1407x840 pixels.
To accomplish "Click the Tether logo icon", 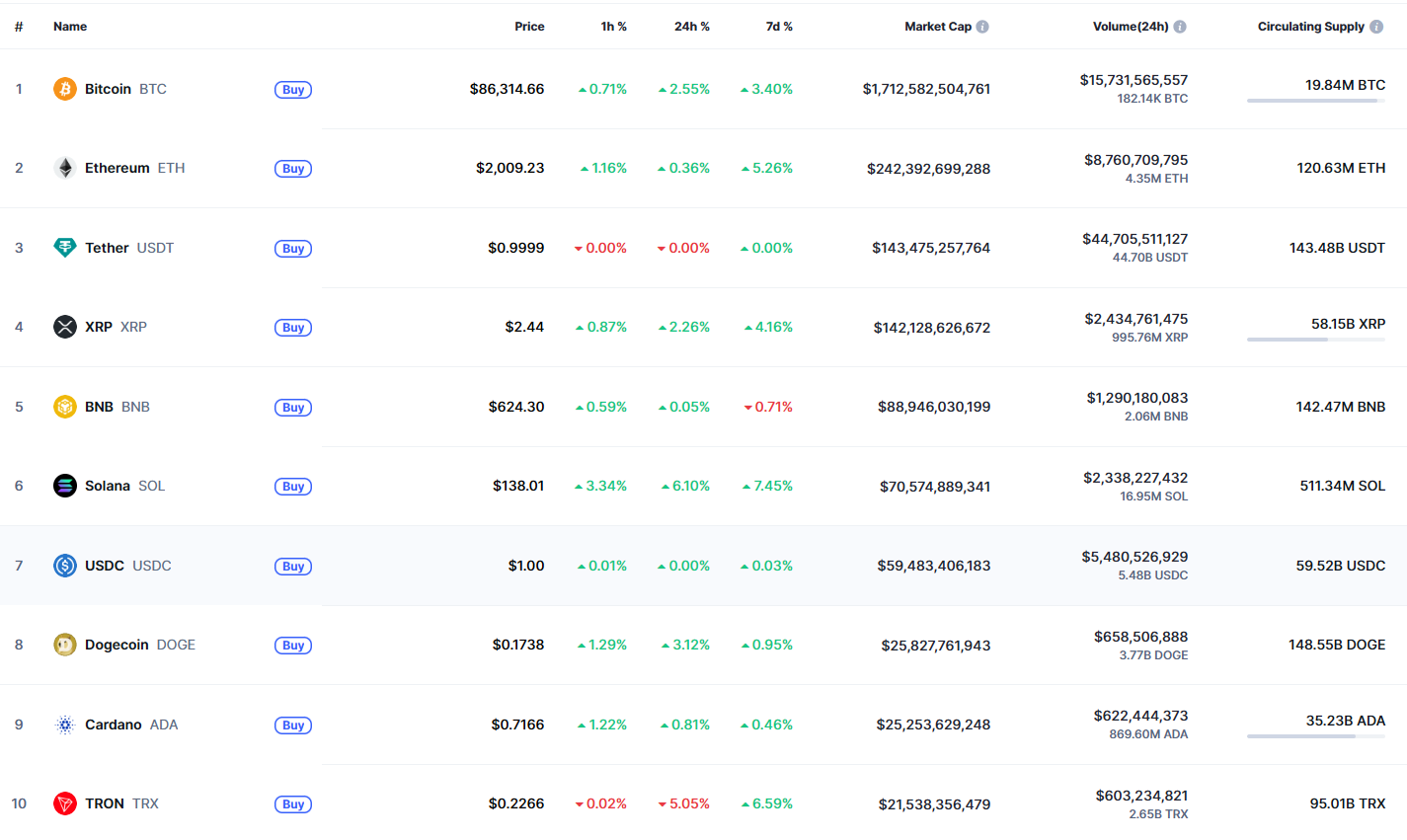I will (x=65, y=248).
